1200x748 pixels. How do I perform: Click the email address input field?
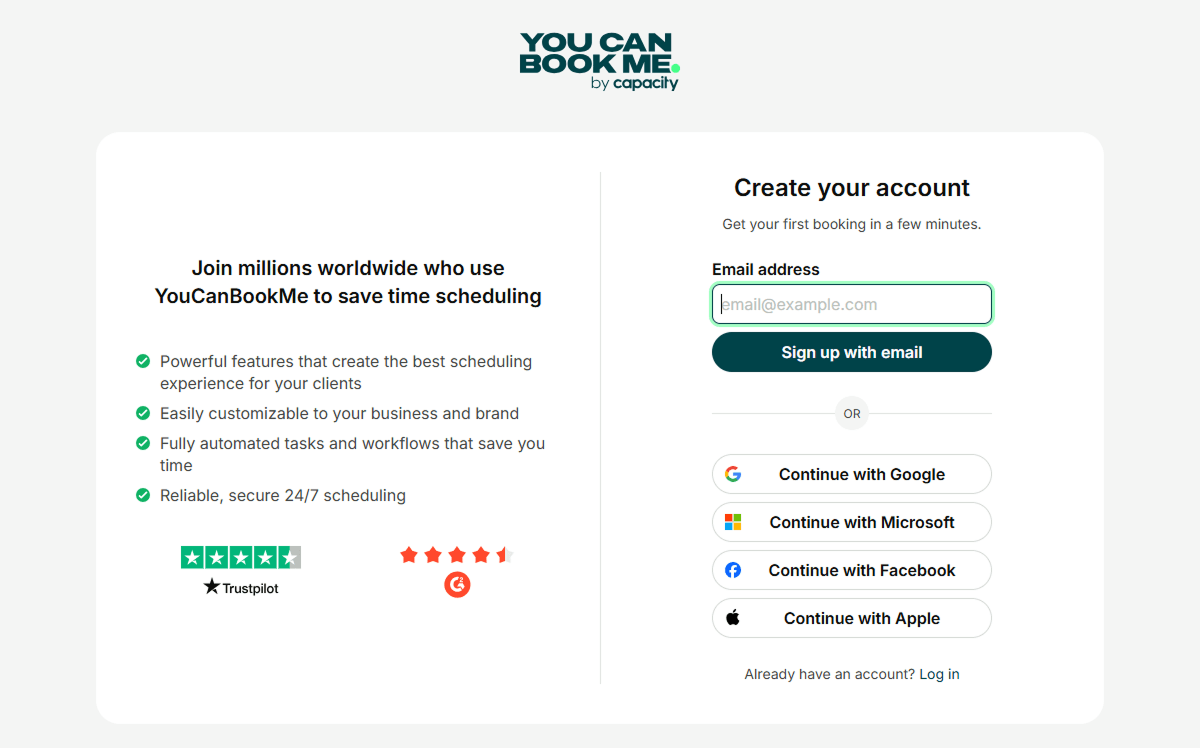[852, 304]
